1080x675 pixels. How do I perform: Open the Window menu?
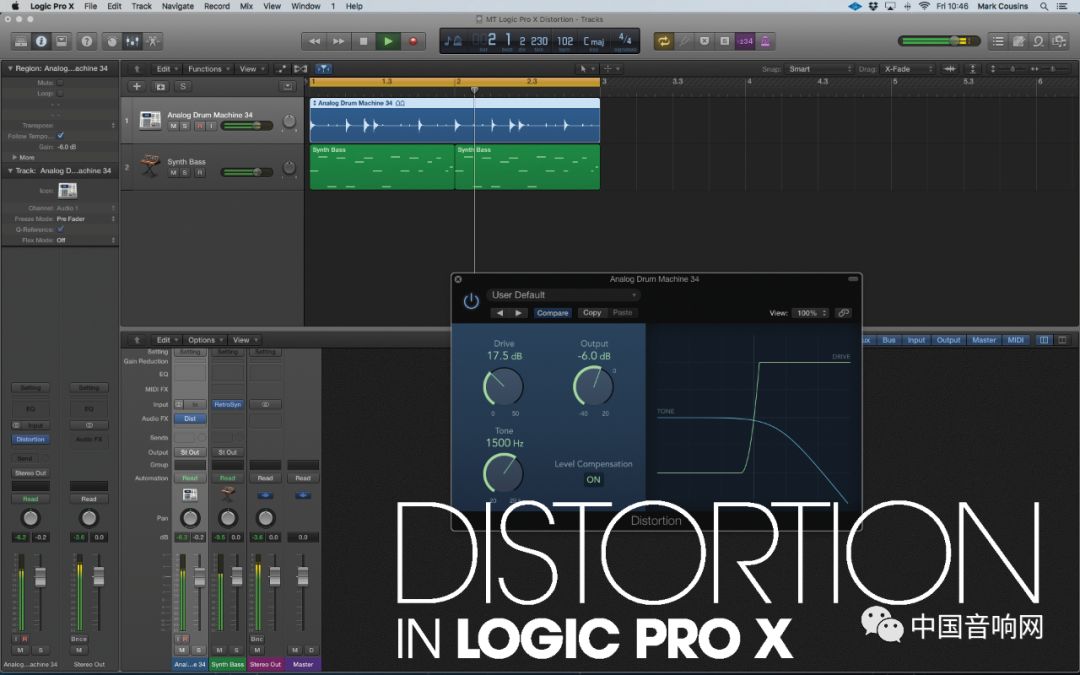(x=306, y=6)
